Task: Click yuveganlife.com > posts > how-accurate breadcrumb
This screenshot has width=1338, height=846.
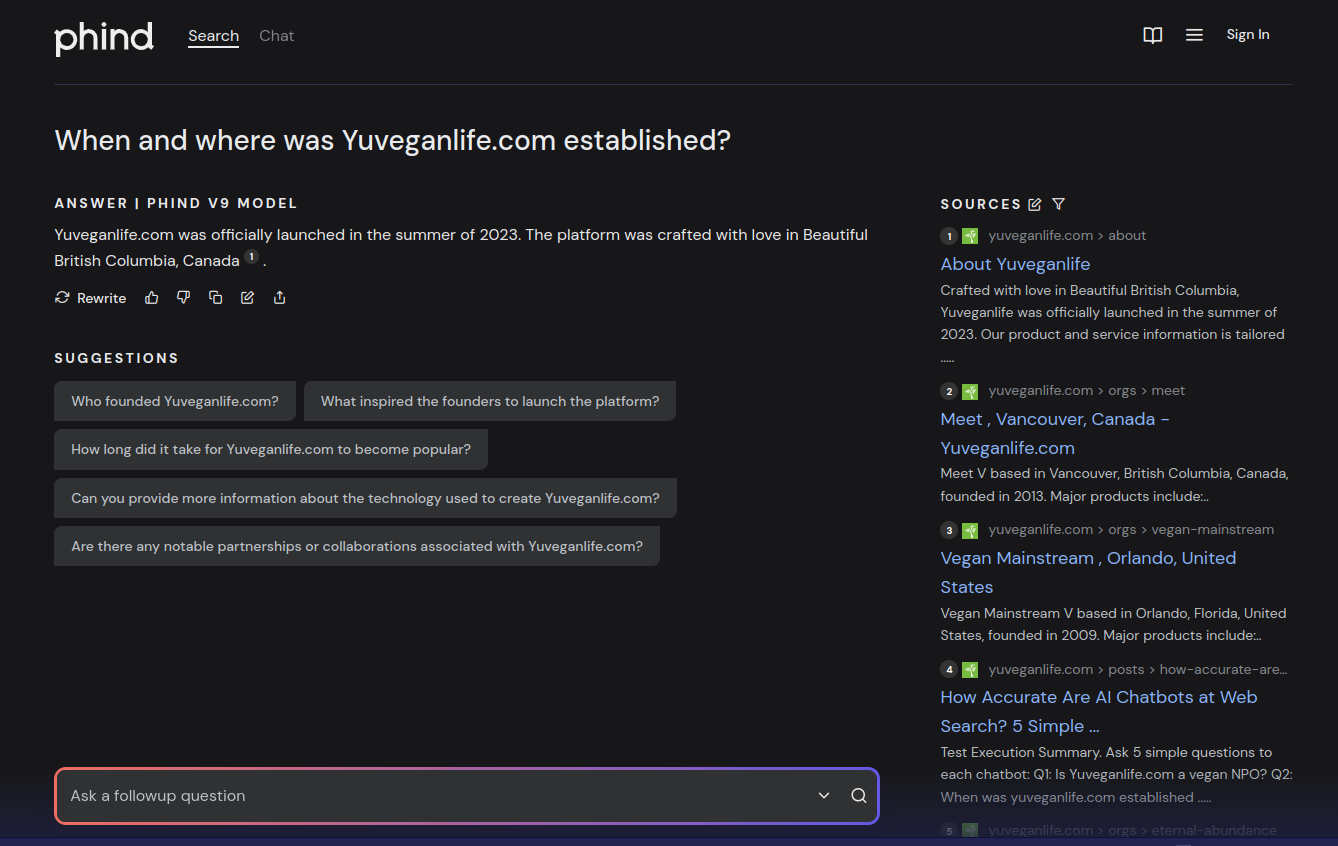Action: tap(1138, 669)
